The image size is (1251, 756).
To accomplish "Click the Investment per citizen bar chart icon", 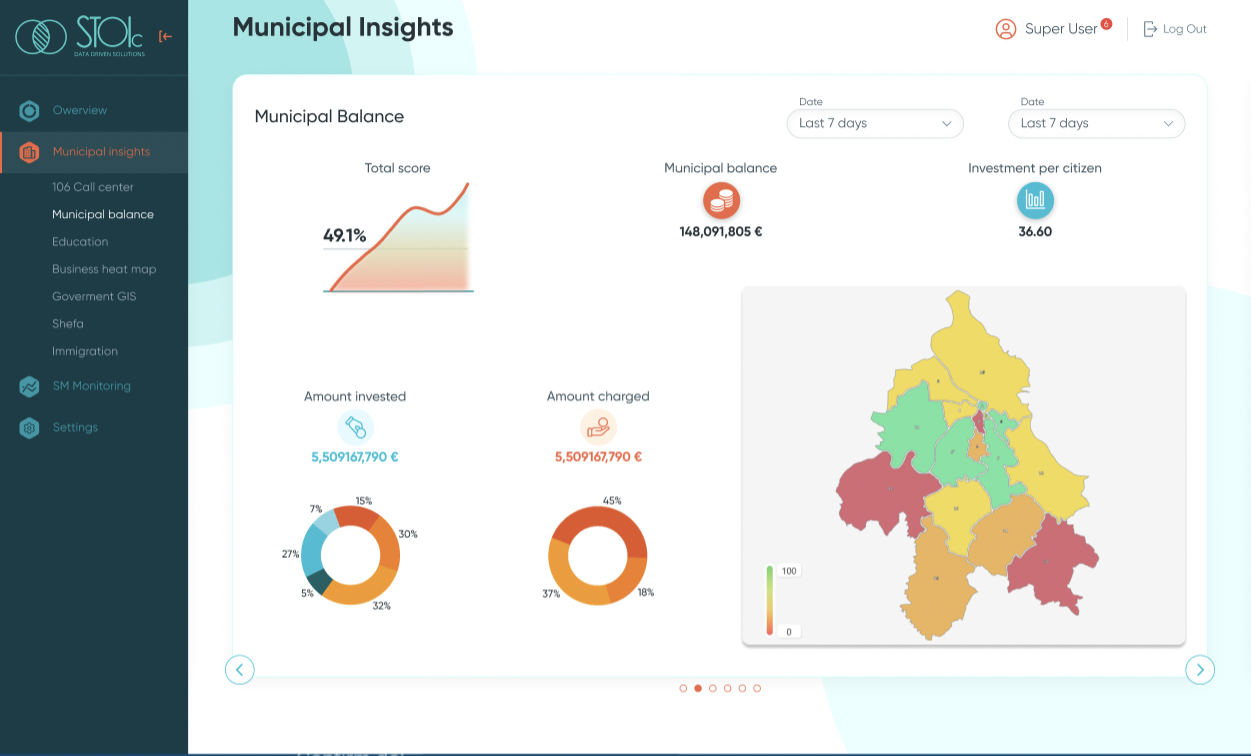I will [x=1035, y=200].
